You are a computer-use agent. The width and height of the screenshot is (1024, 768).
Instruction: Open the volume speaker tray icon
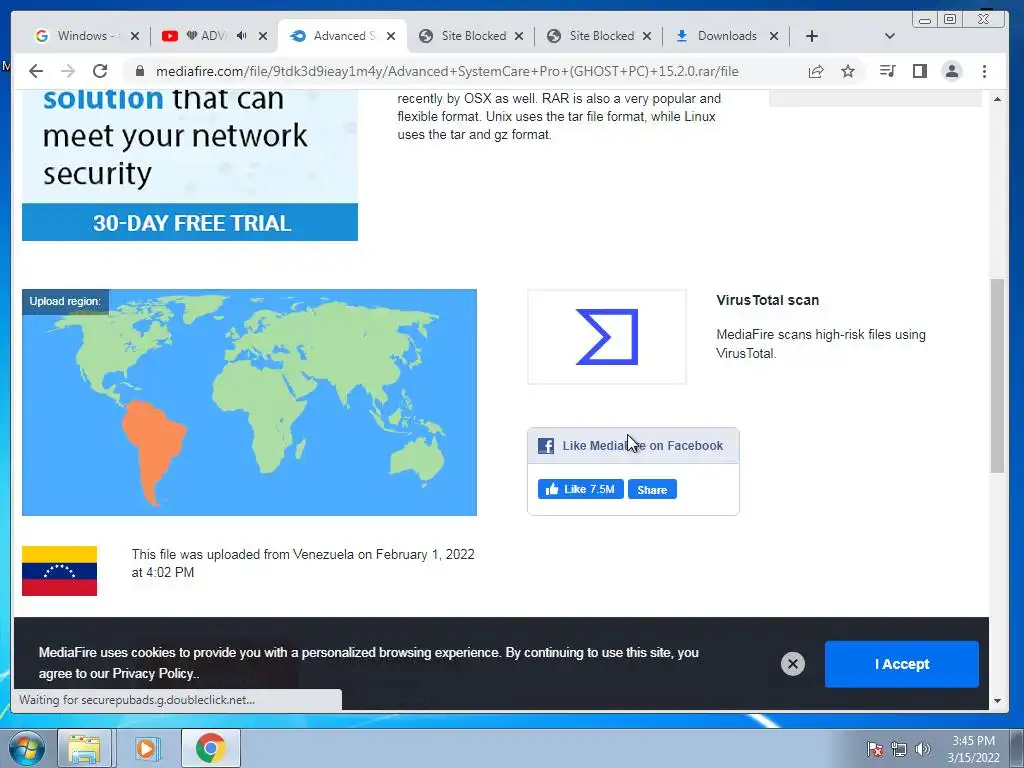923,749
